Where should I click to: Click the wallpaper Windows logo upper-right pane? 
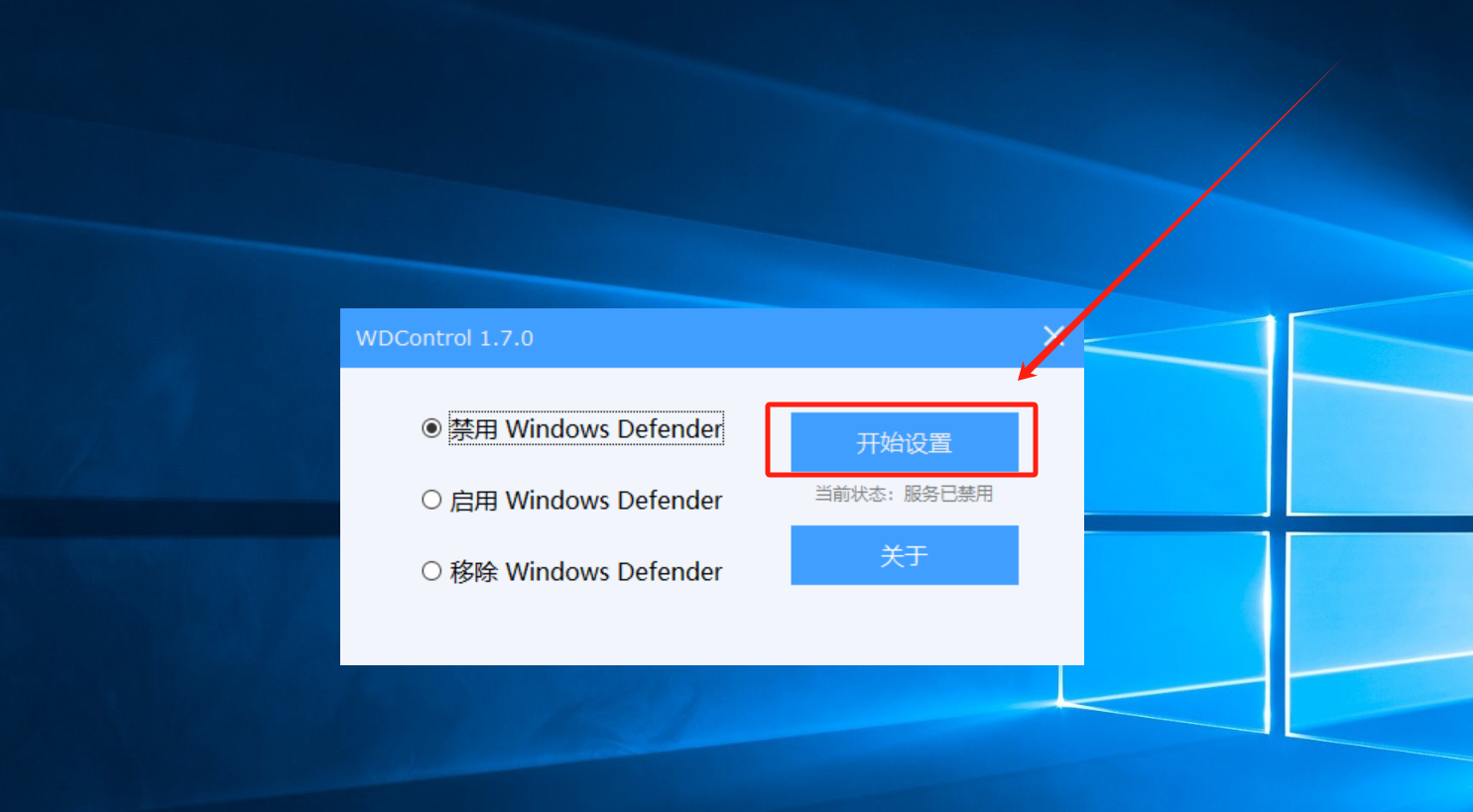tap(1381, 406)
